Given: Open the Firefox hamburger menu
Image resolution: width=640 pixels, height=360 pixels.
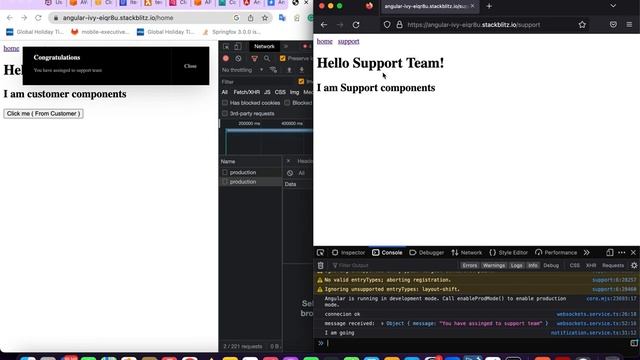Looking at the screenshot, I should [629, 25].
